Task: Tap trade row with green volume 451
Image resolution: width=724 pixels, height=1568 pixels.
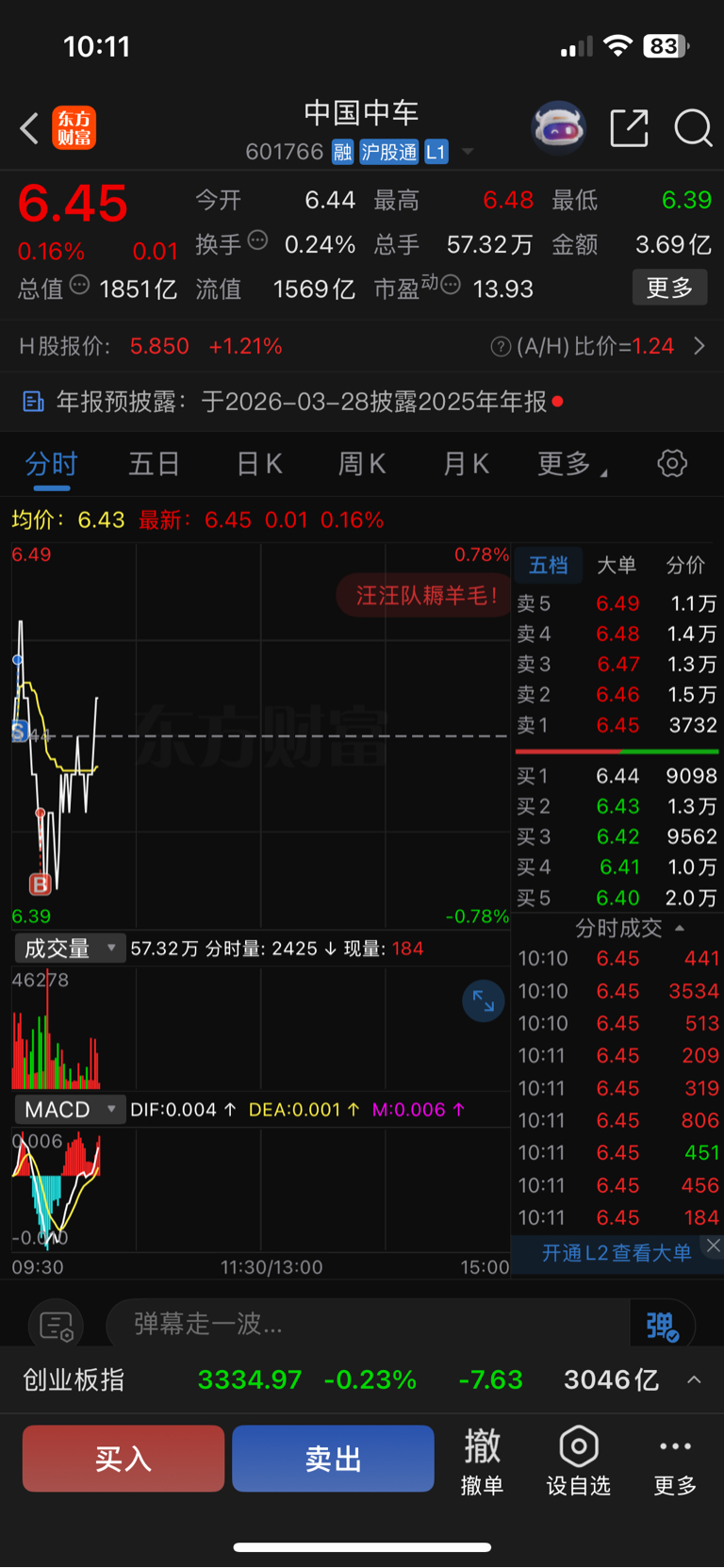Action: (617, 1152)
